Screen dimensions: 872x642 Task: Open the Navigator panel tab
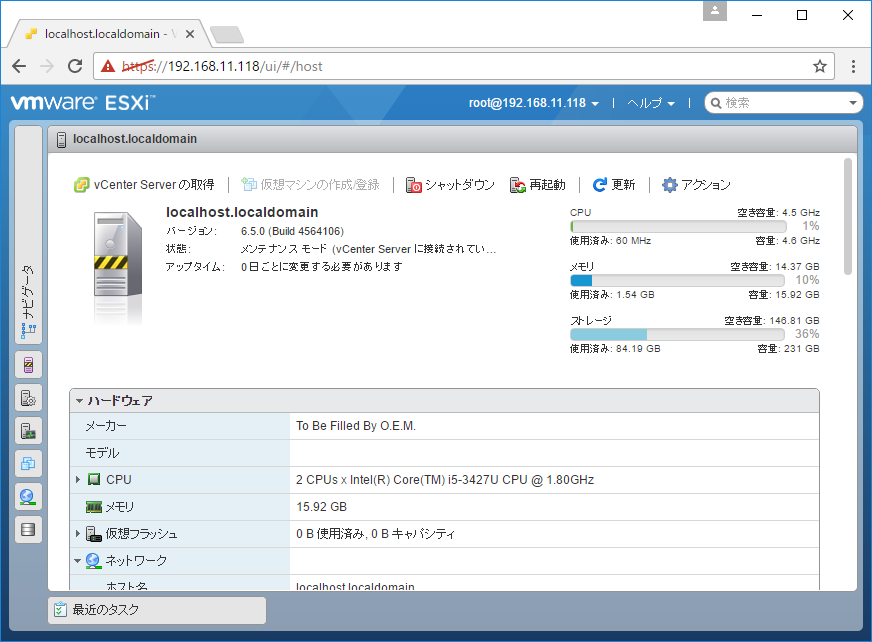point(28,234)
